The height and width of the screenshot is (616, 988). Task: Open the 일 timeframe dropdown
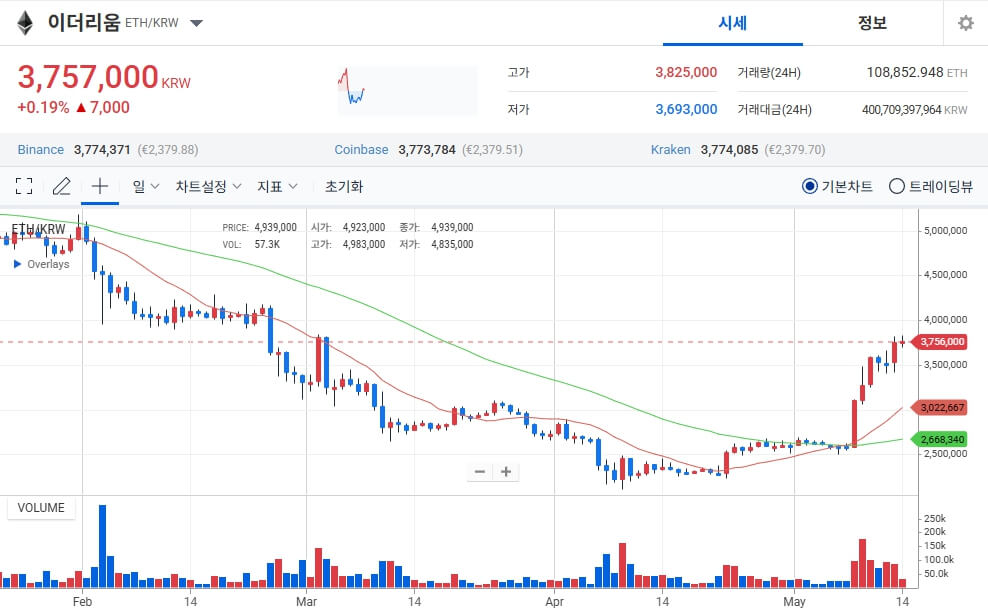(x=143, y=186)
